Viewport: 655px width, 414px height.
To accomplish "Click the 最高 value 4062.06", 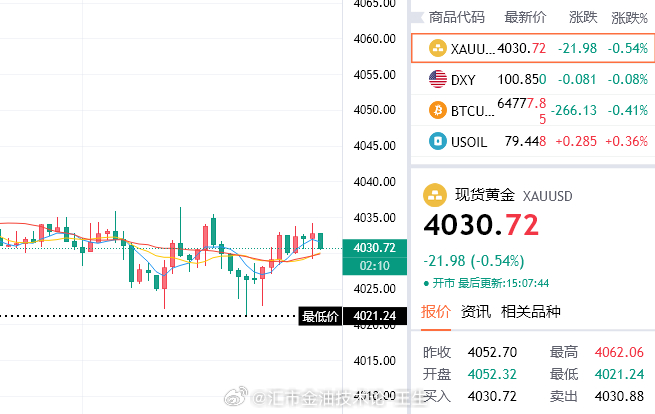I will tap(619, 352).
